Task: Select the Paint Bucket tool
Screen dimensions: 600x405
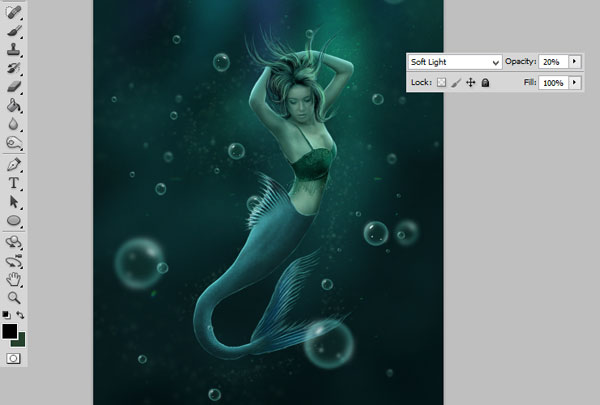Action: coord(13,105)
